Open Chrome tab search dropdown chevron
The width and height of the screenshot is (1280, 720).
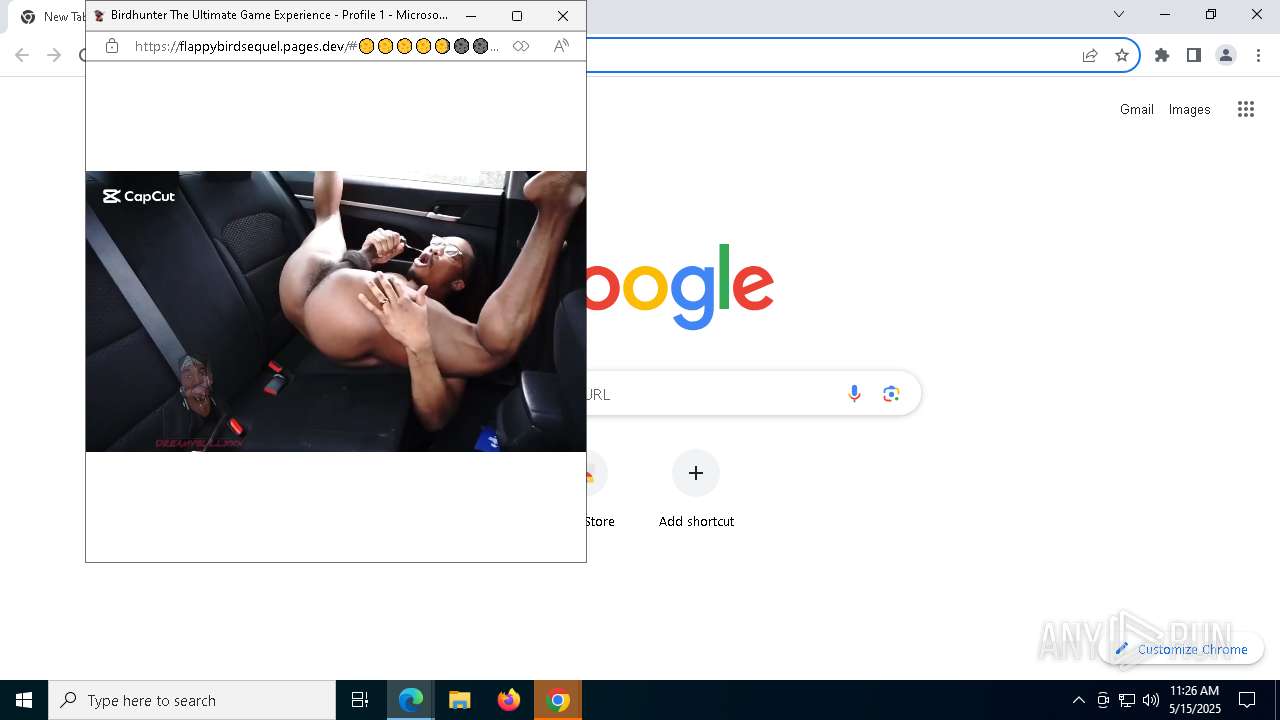pyautogui.click(x=1119, y=14)
